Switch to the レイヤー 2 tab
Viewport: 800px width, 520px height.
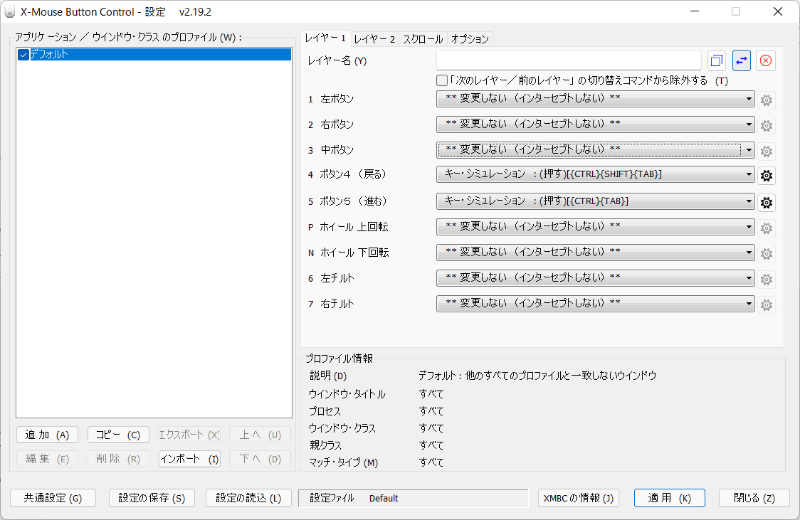click(x=374, y=39)
